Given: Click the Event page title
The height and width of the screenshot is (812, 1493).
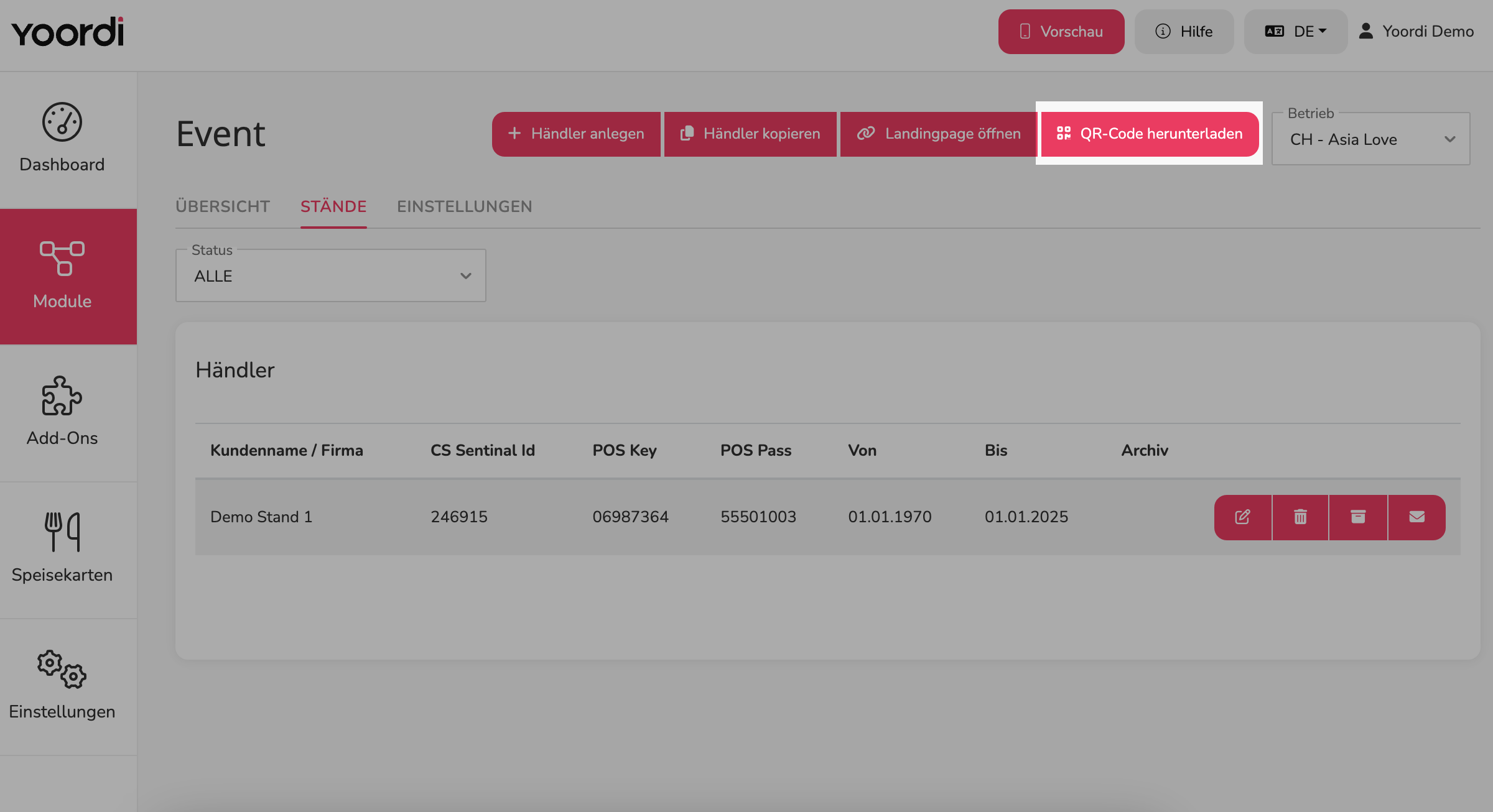Looking at the screenshot, I should pyautogui.click(x=221, y=134).
